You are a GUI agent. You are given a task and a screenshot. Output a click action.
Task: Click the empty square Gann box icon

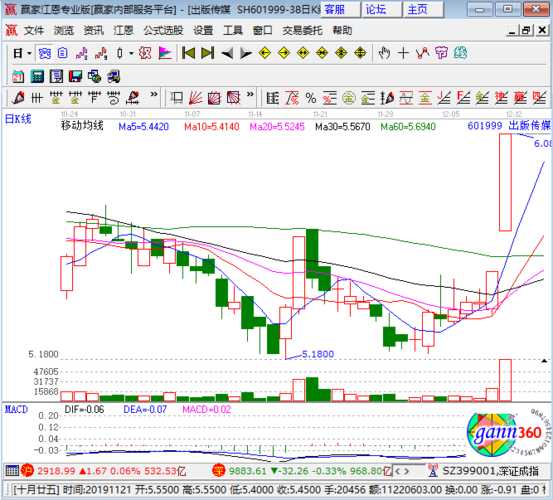click(x=176, y=98)
